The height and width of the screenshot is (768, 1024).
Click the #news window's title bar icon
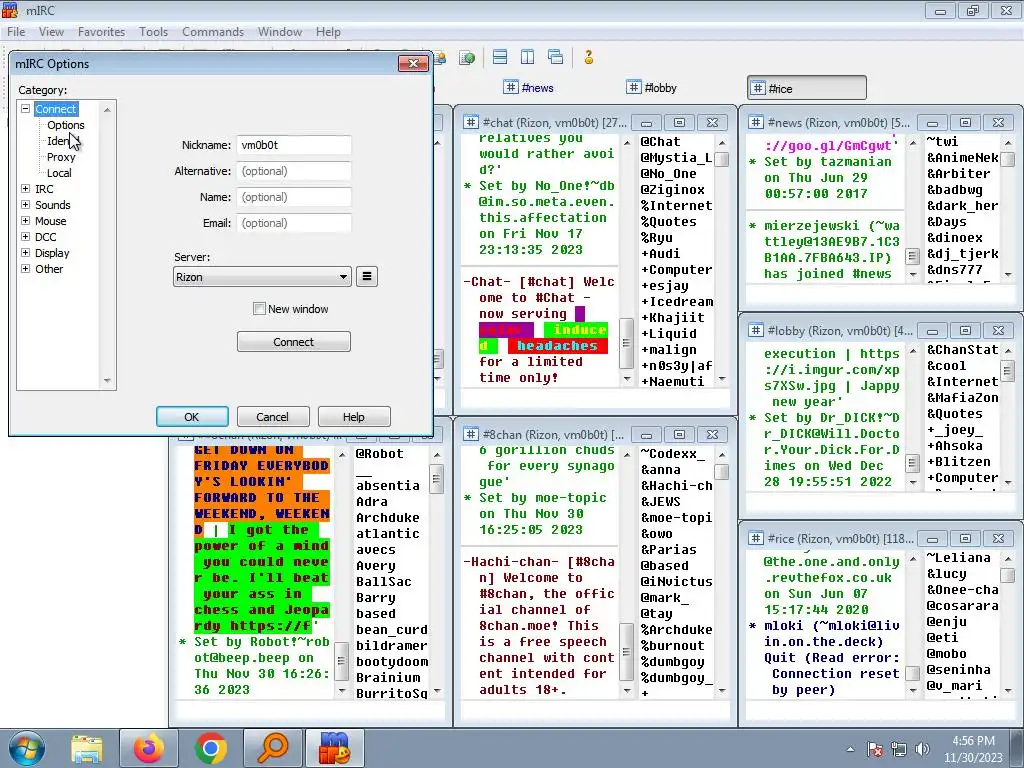pos(756,122)
